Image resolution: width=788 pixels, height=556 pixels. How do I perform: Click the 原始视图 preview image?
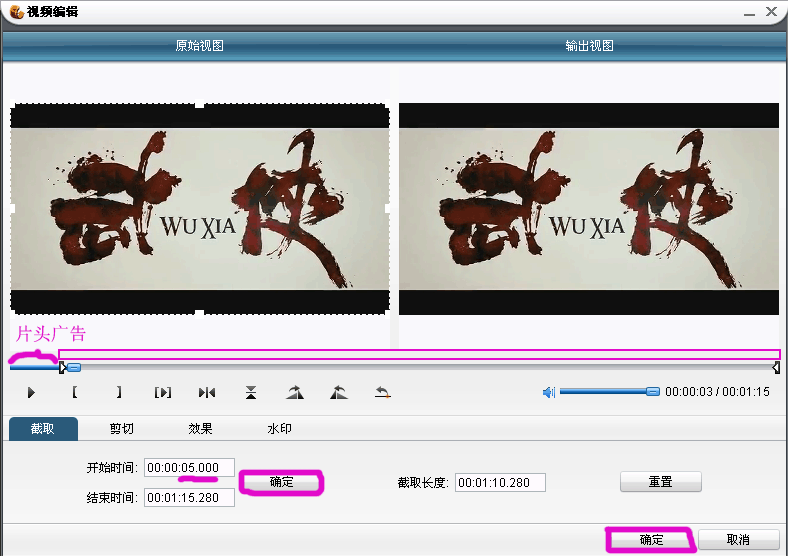pyautogui.click(x=200, y=209)
